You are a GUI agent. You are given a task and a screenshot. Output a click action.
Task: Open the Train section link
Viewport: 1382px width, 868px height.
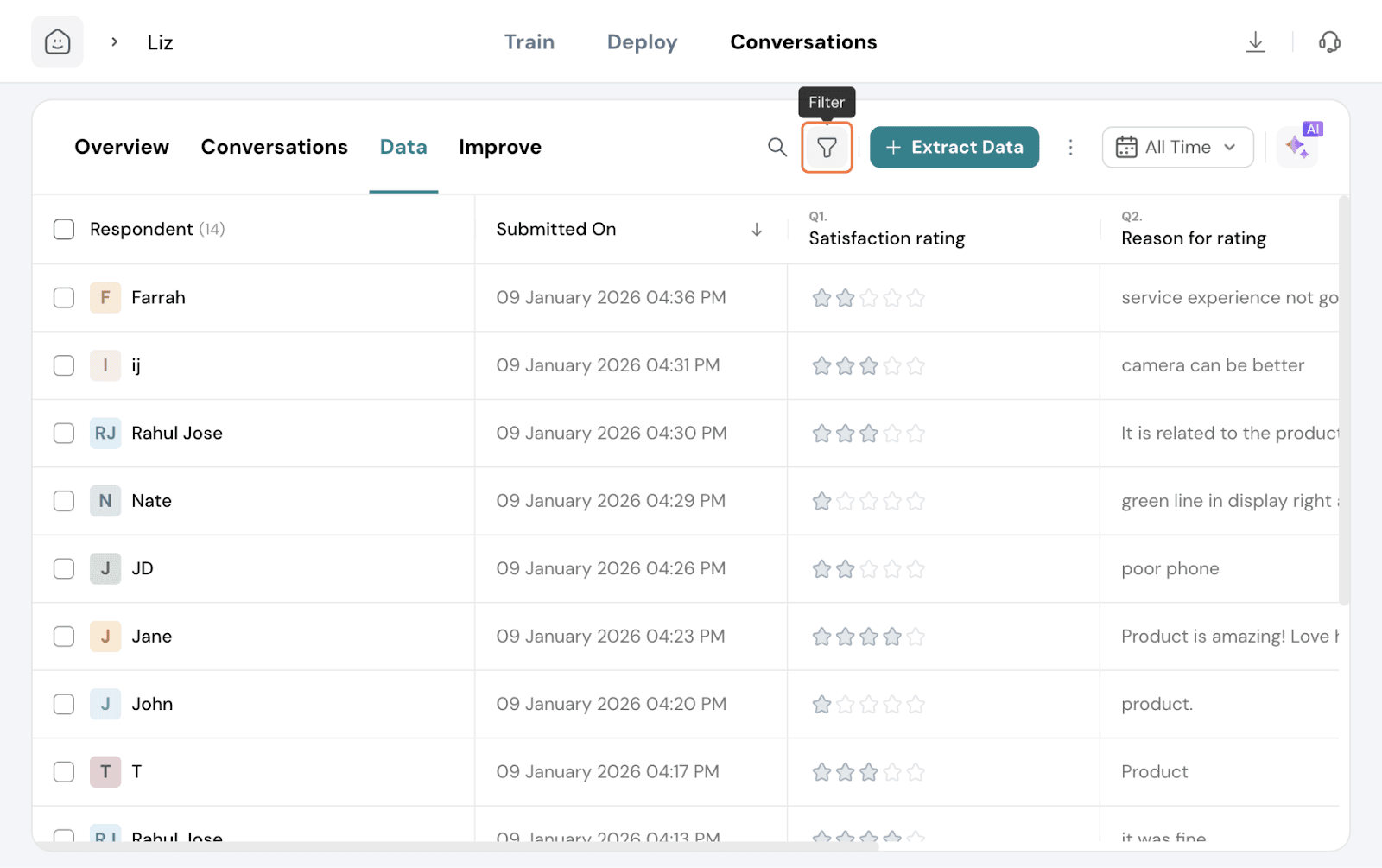tap(529, 42)
